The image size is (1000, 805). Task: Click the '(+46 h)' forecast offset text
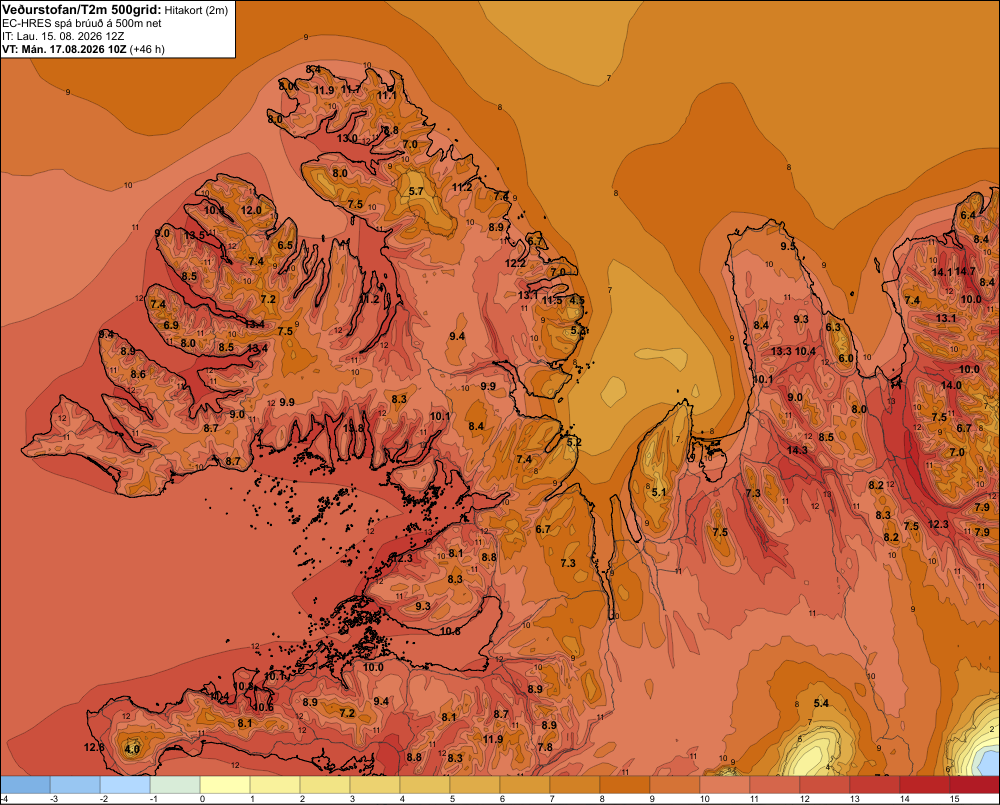(147, 49)
